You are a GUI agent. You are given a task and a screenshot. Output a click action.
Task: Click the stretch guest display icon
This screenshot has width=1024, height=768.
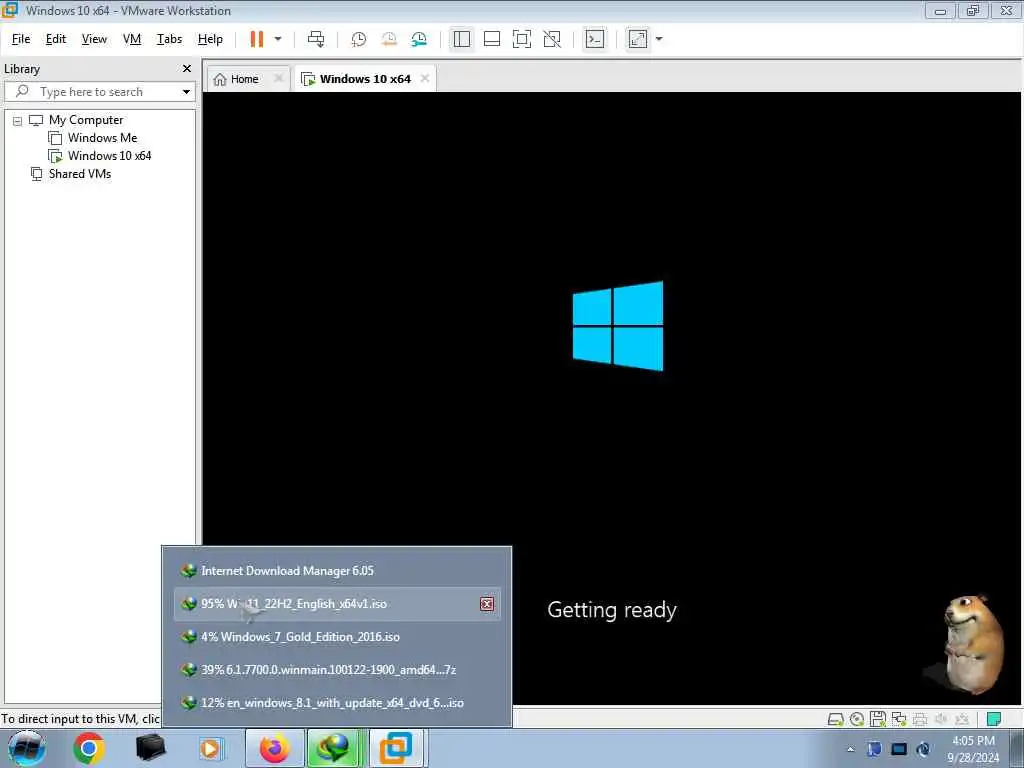[638, 39]
